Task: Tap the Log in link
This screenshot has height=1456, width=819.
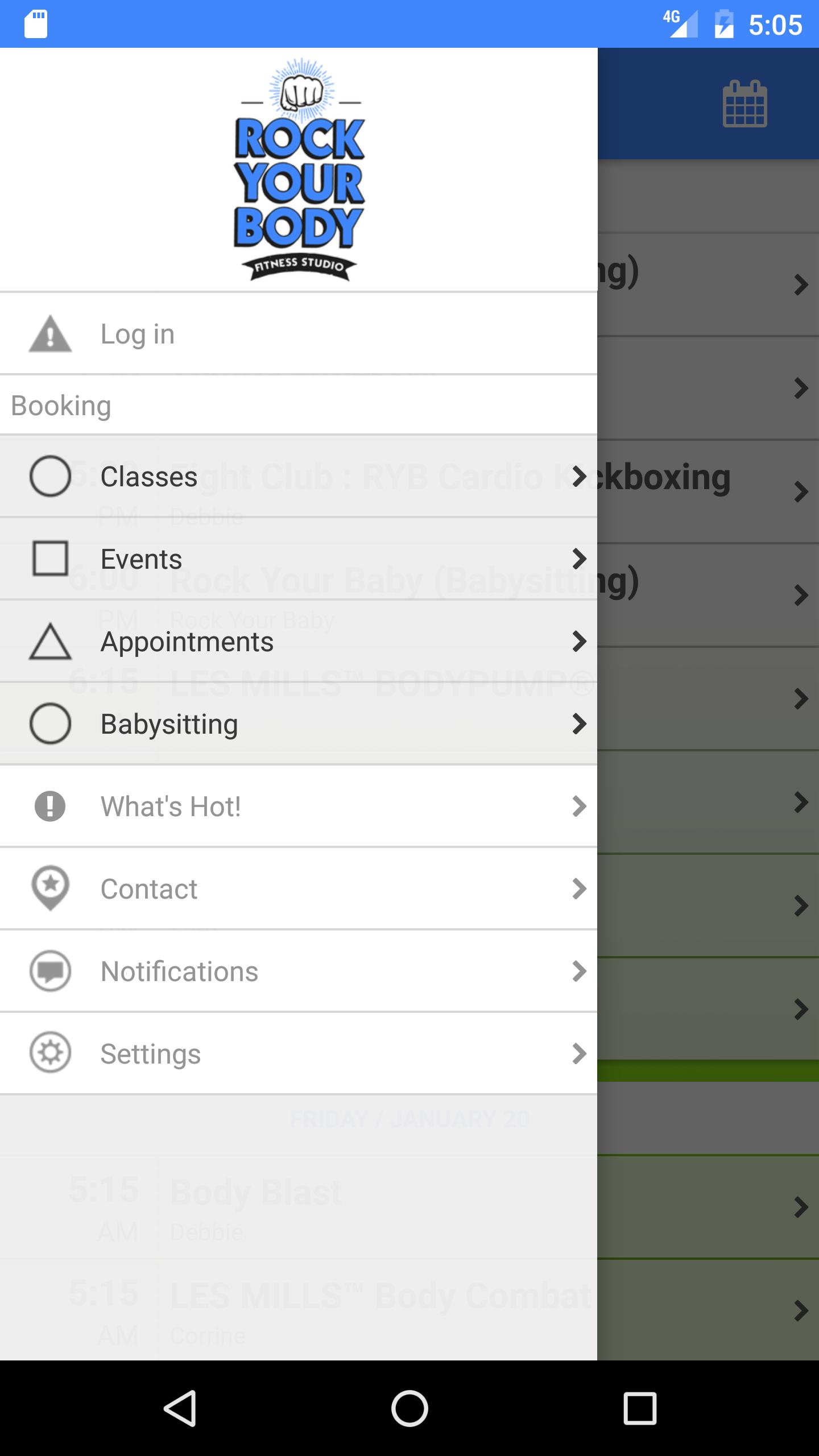Action: [137, 334]
